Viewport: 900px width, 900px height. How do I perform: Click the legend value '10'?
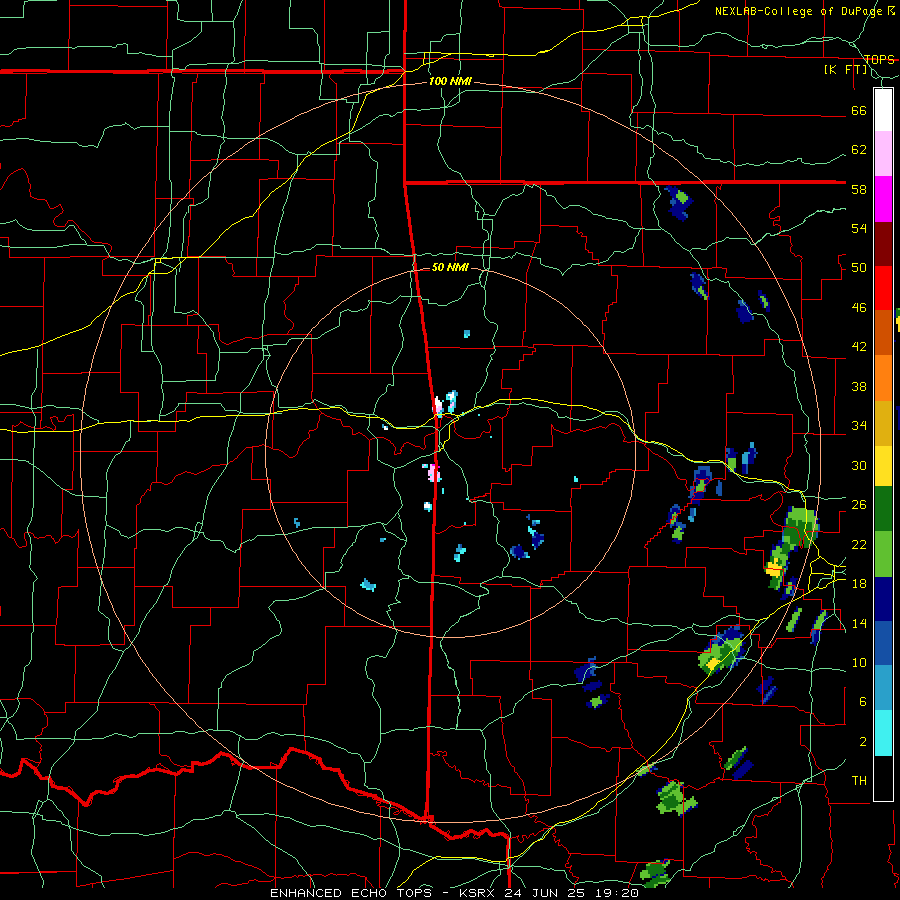pos(859,662)
